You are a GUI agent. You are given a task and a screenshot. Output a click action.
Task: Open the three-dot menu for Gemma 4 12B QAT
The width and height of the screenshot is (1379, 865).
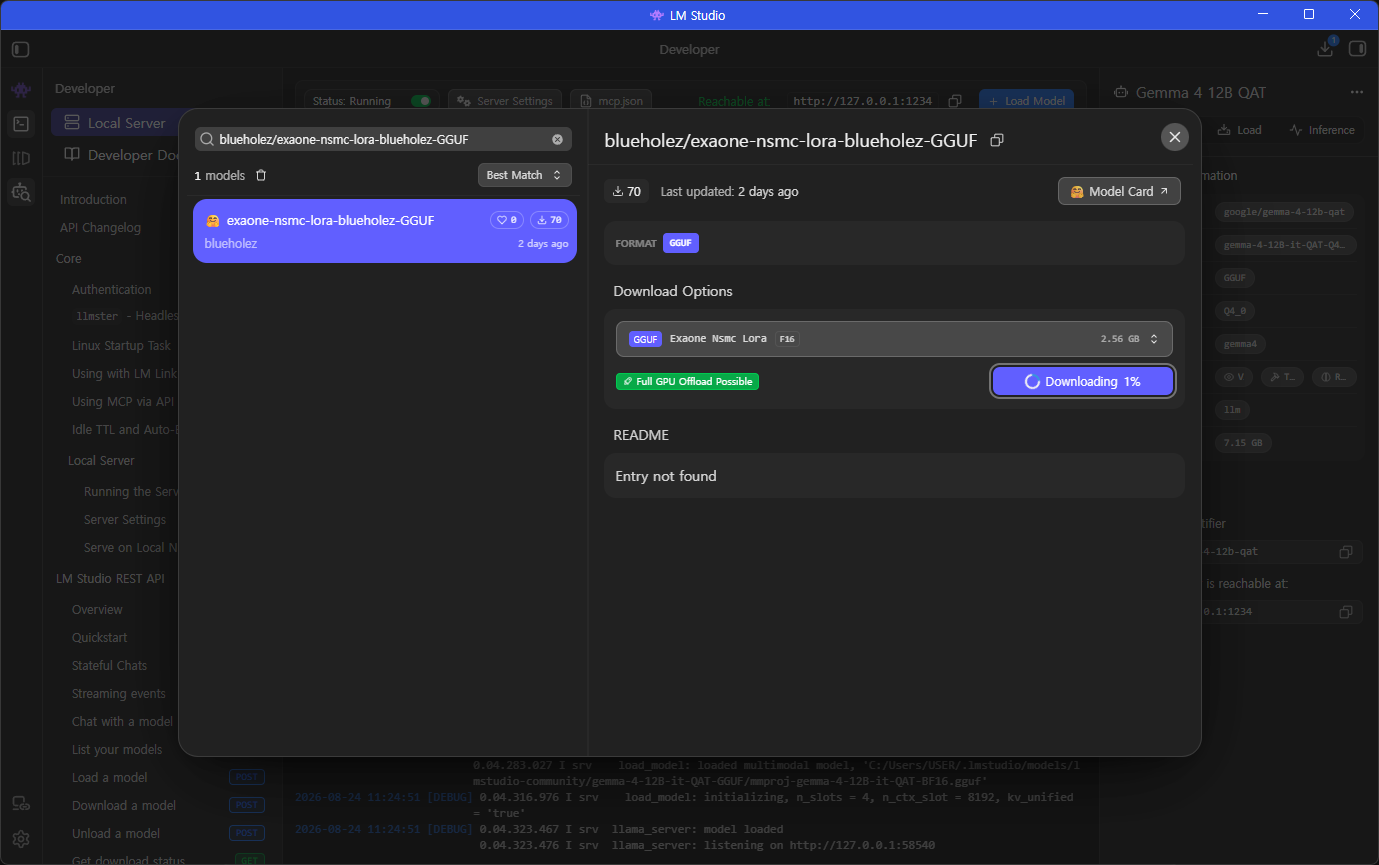click(x=1356, y=92)
